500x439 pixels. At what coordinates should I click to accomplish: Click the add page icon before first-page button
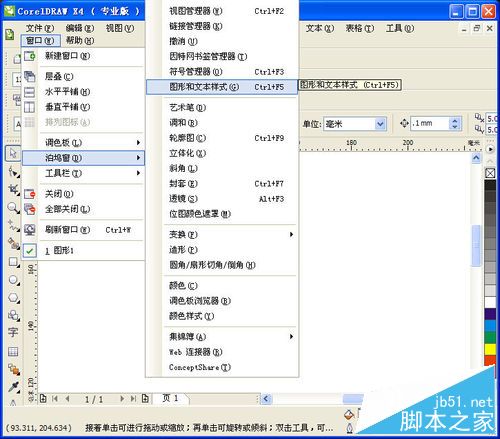[x=43, y=398]
